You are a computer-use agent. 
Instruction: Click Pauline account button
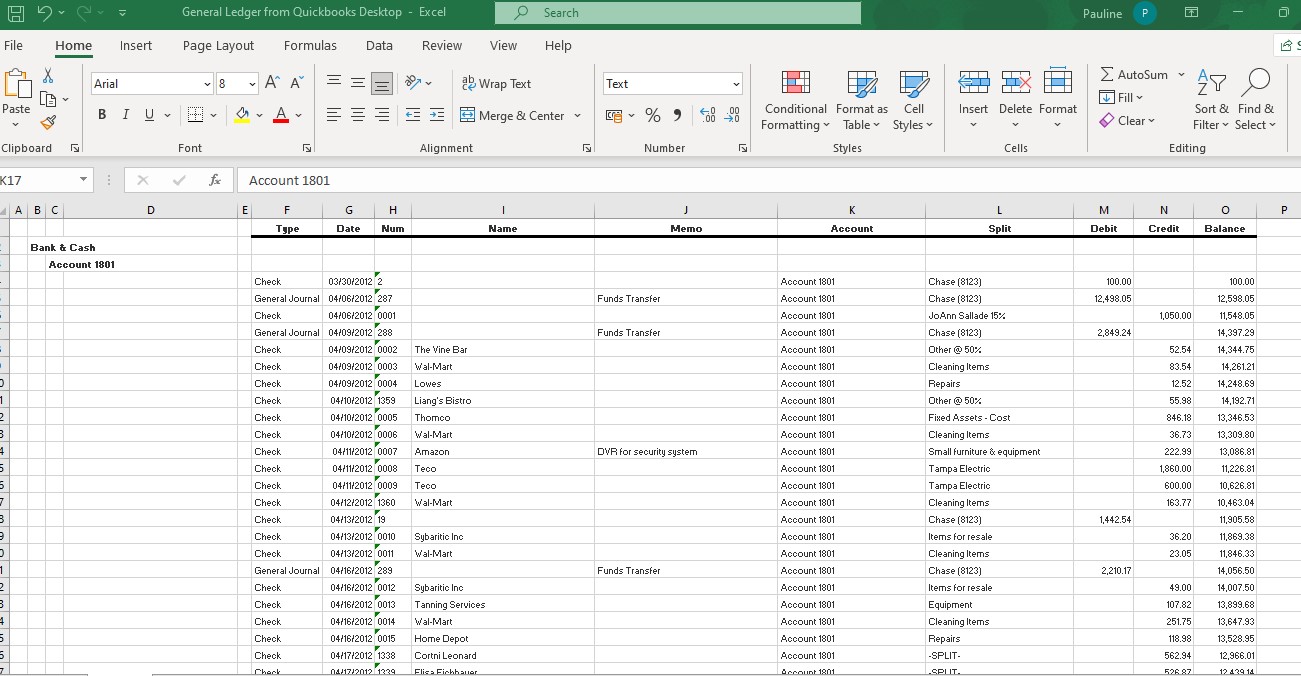1118,13
